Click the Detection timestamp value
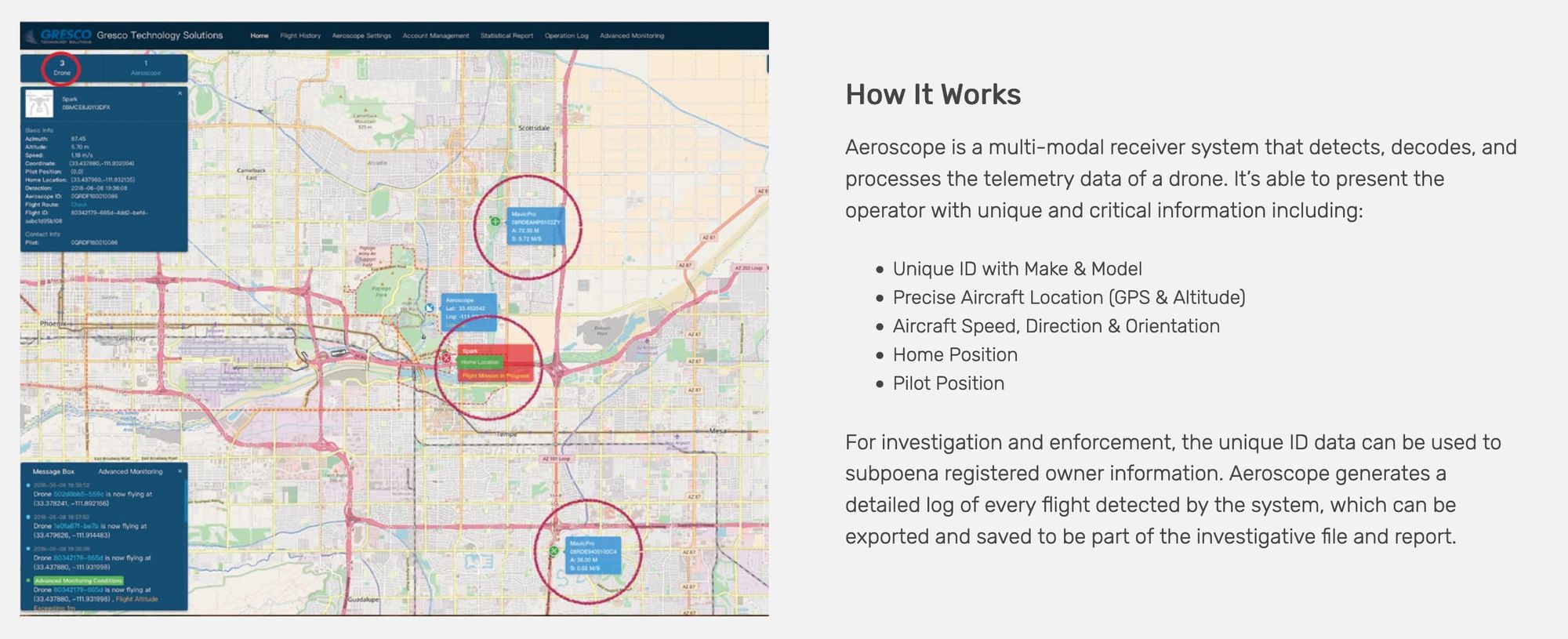 pyautogui.click(x=99, y=188)
